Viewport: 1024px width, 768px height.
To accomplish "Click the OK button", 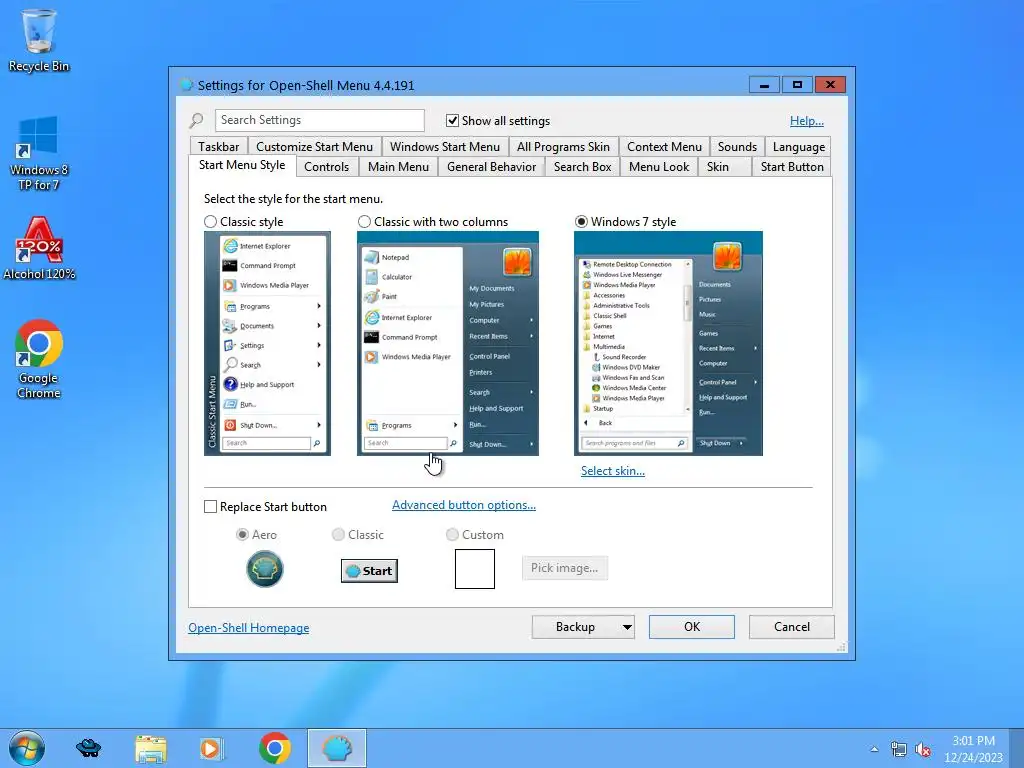I will click(x=692, y=627).
